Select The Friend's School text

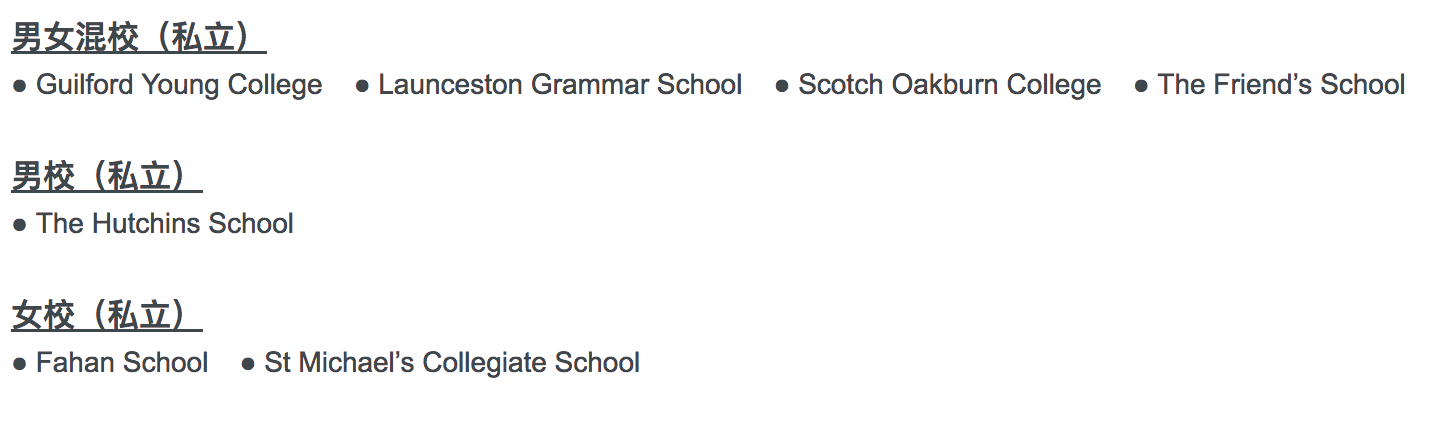point(1281,85)
